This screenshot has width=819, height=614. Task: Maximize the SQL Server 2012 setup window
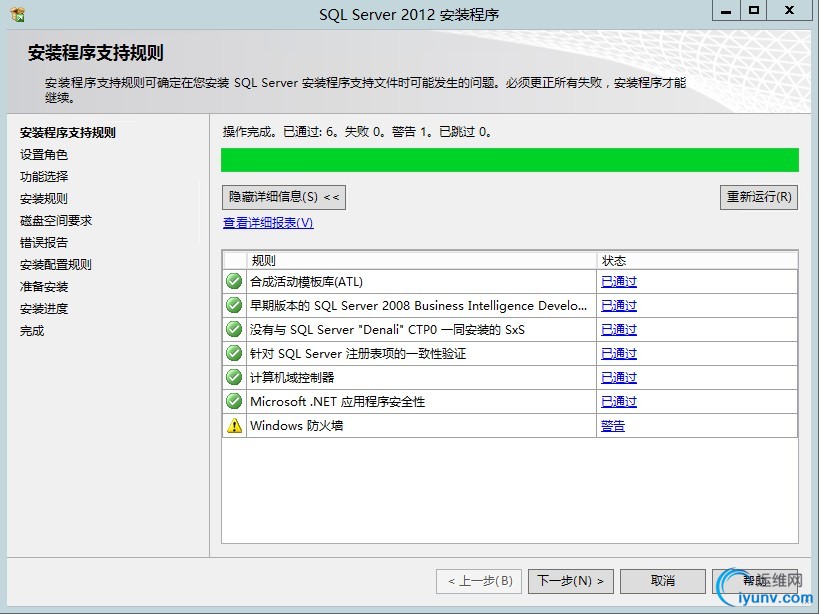coord(754,11)
